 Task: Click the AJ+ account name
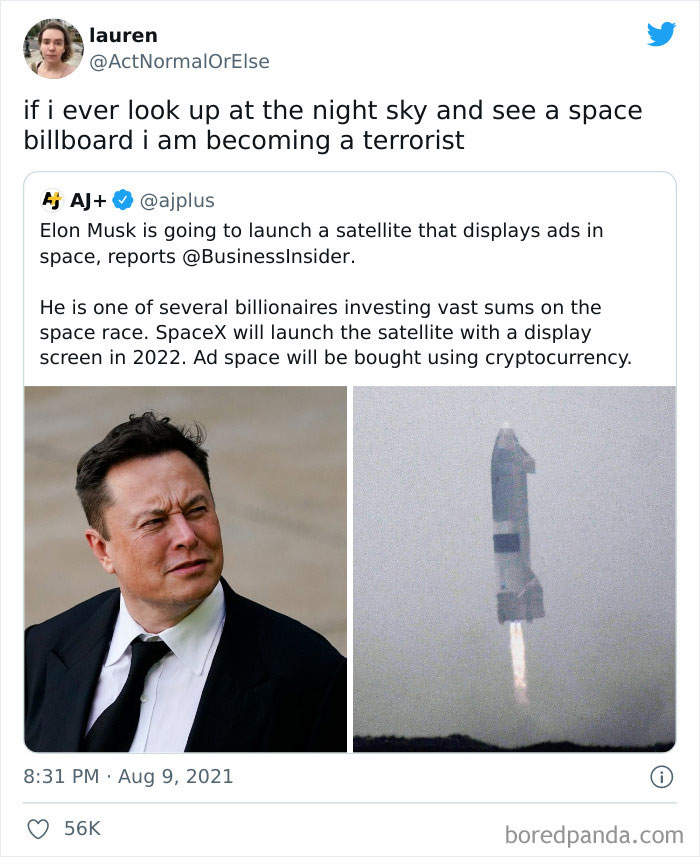(x=88, y=199)
